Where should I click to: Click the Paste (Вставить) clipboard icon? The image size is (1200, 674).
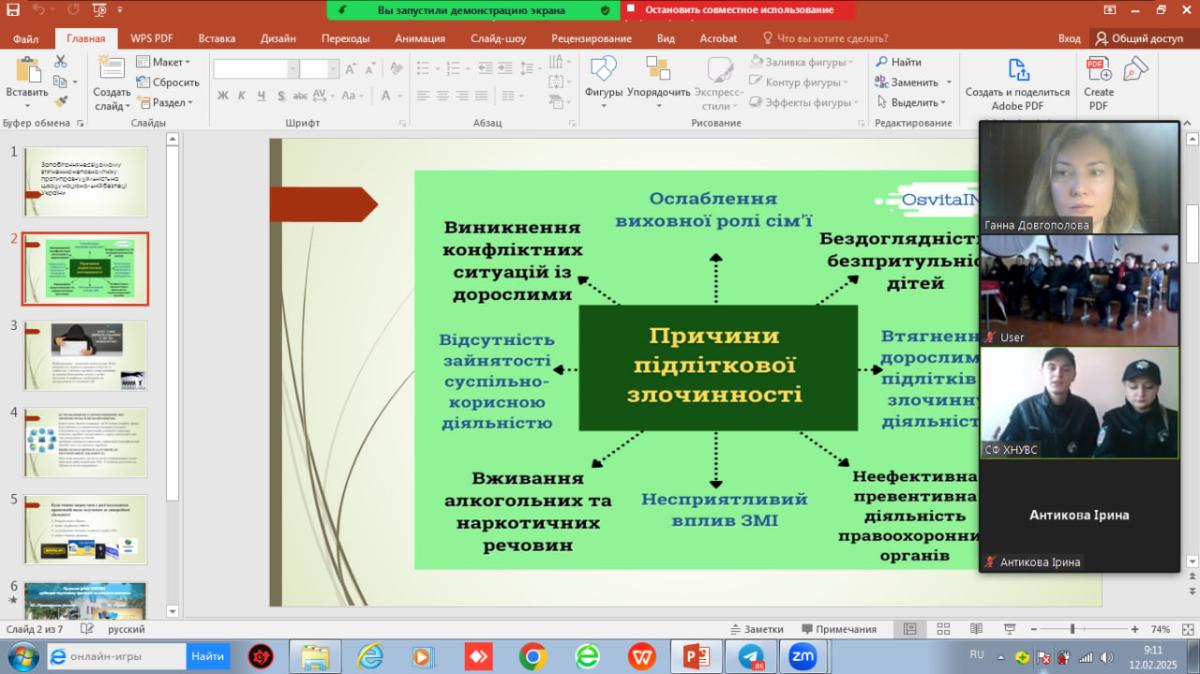[x=27, y=72]
